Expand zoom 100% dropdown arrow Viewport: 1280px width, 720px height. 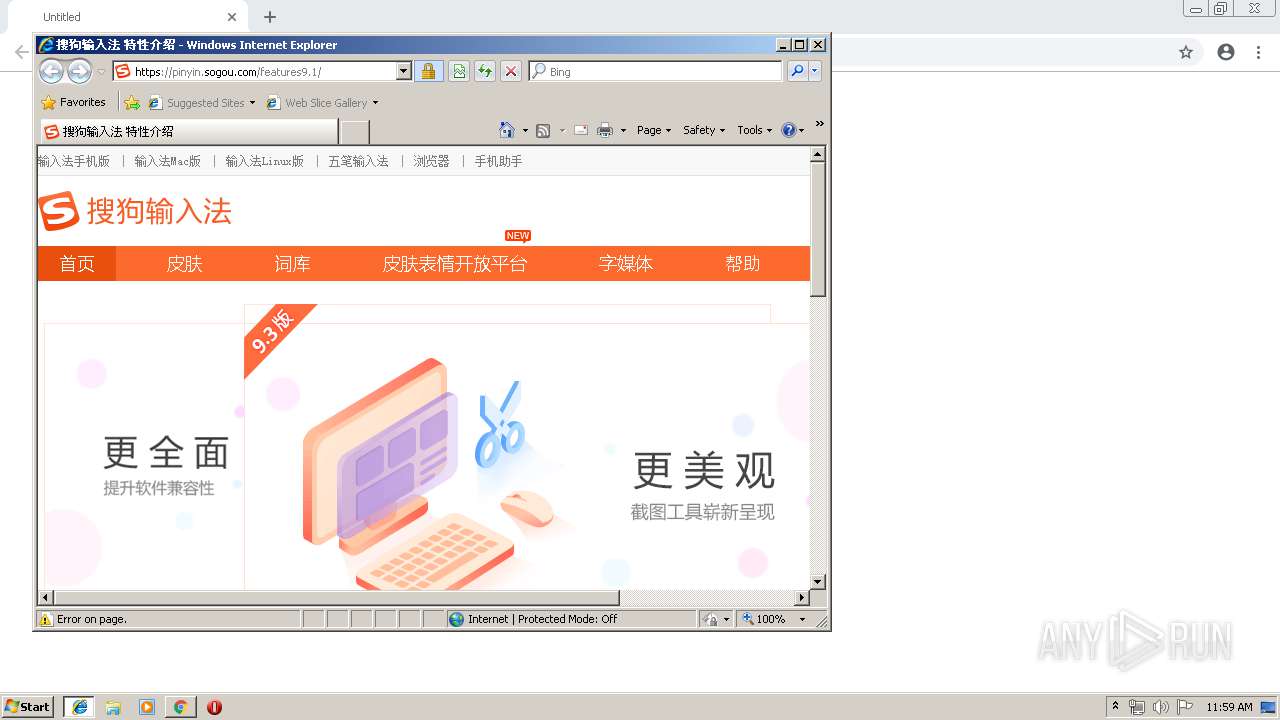tap(802, 619)
